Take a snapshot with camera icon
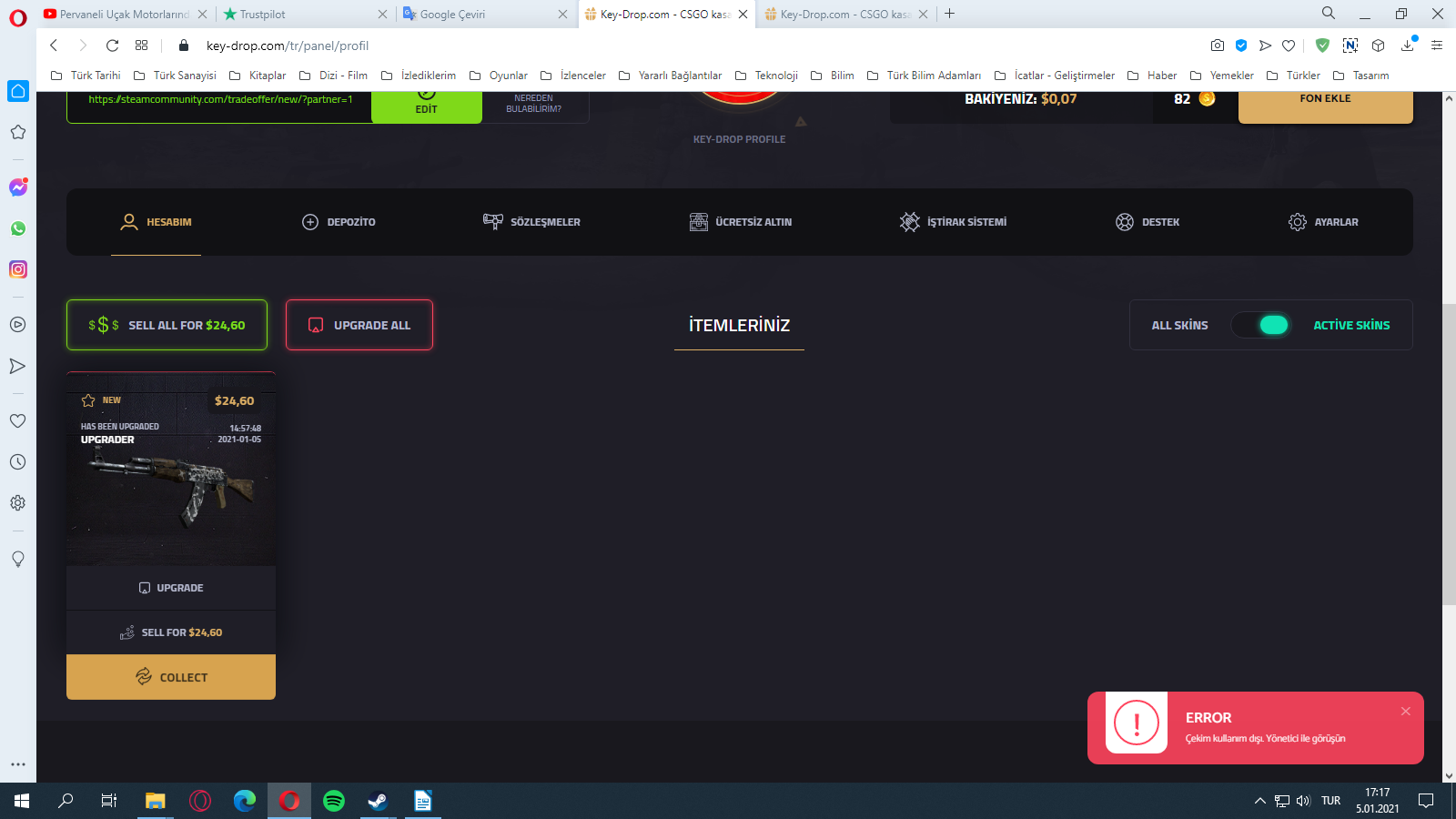The width and height of the screenshot is (1456, 819). click(x=1218, y=45)
